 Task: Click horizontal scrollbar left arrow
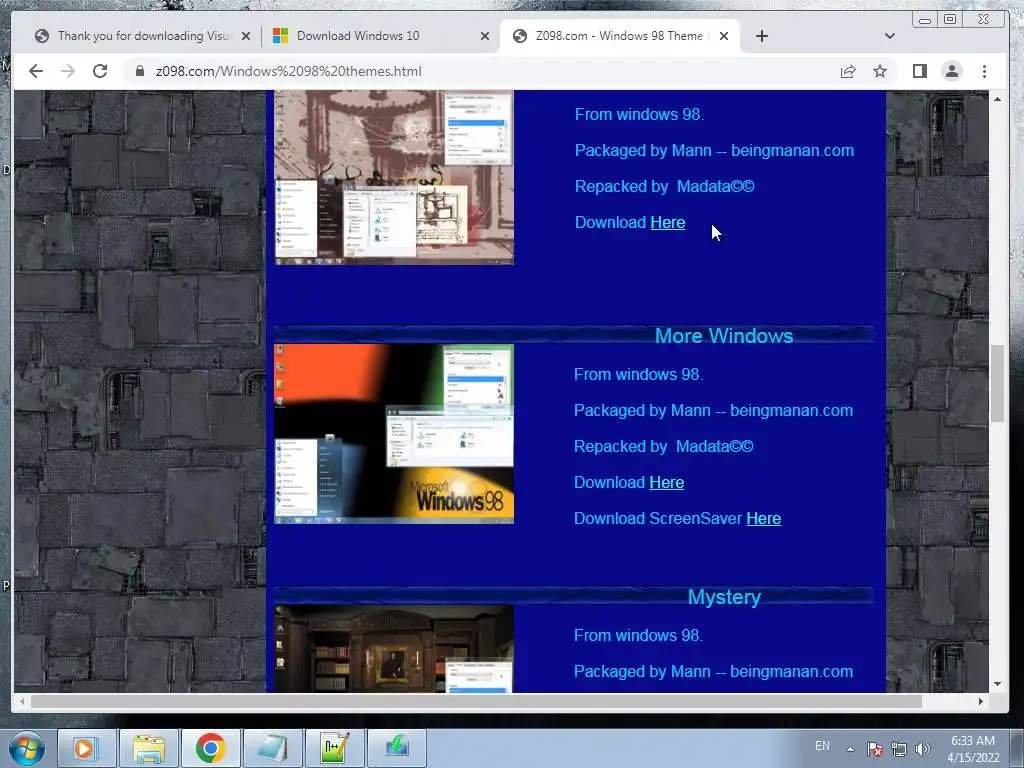click(22, 701)
